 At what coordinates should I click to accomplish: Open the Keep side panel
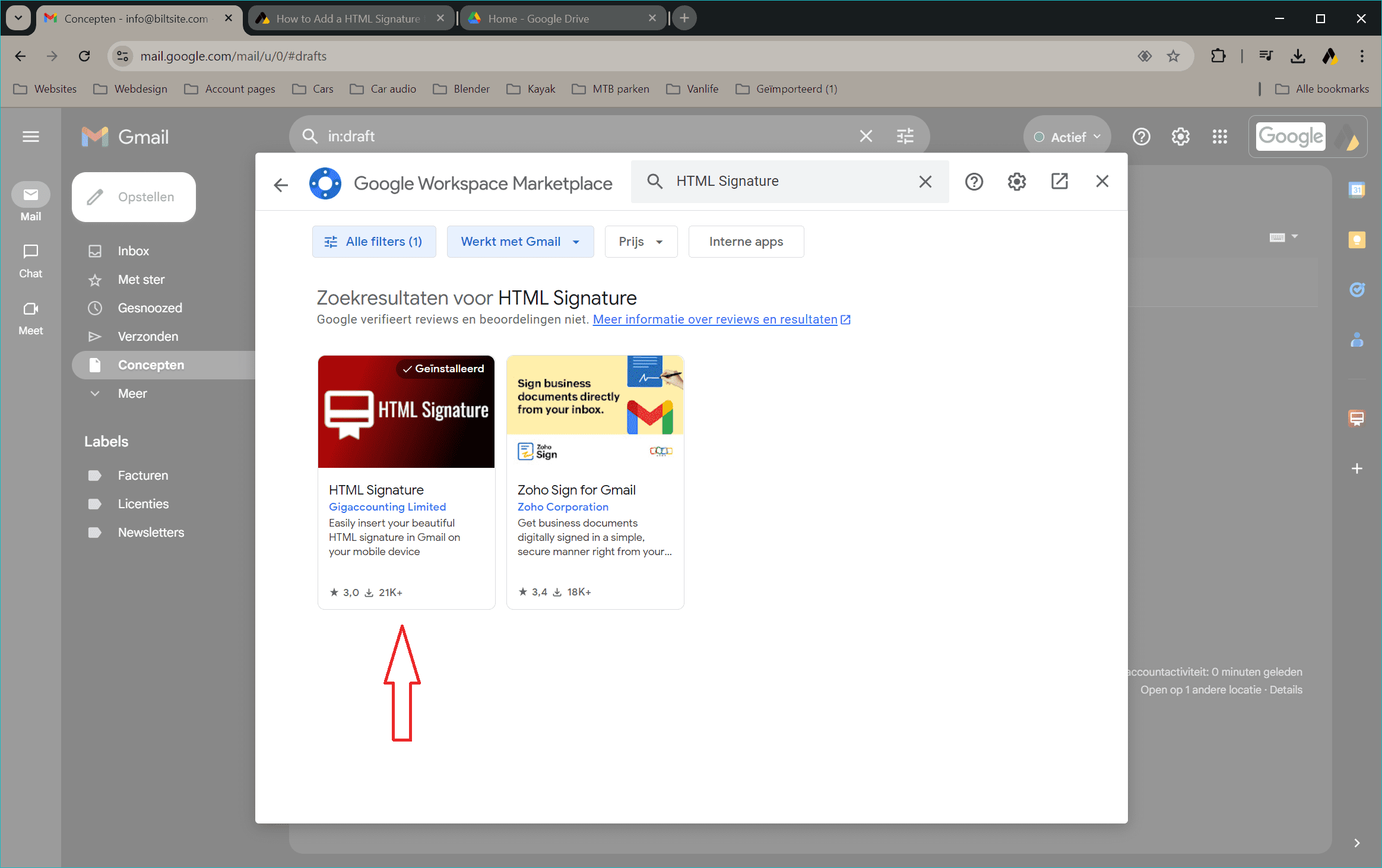(x=1357, y=240)
